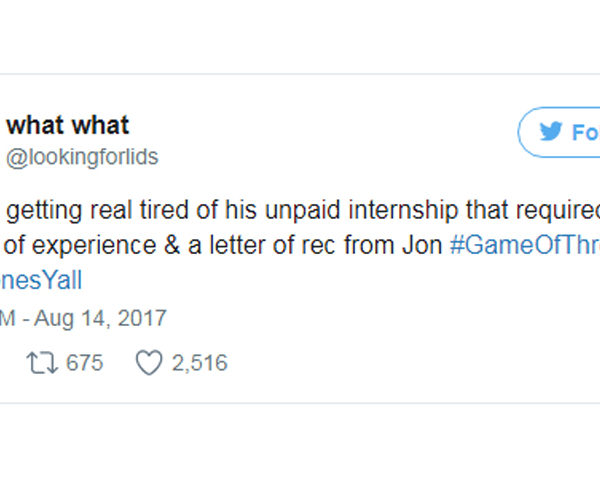Click the 675 retweet count
The width and height of the screenshot is (600, 492).
(84, 363)
